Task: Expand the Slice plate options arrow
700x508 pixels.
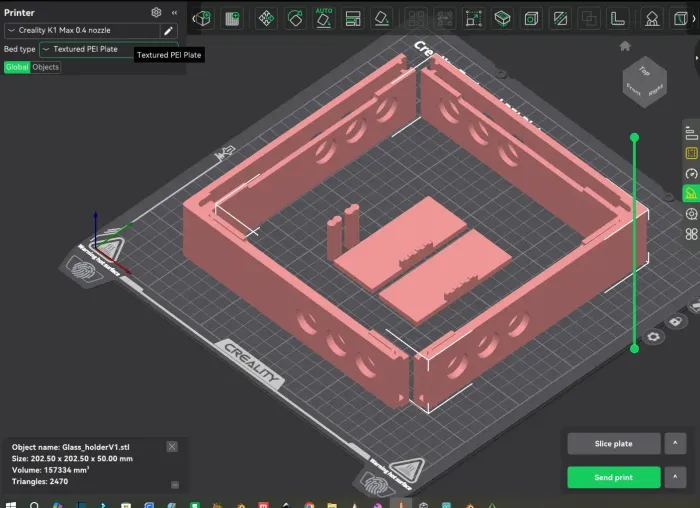Action: coord(675,444)
